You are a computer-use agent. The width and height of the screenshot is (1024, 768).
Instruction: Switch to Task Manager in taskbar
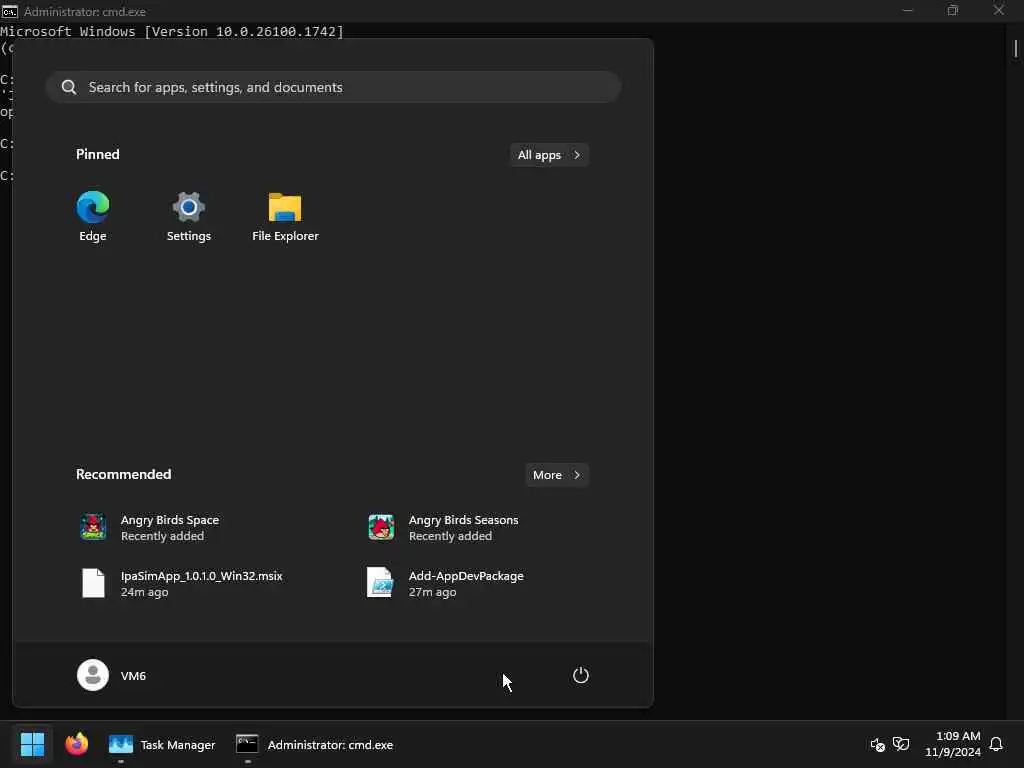click(162, 744)
